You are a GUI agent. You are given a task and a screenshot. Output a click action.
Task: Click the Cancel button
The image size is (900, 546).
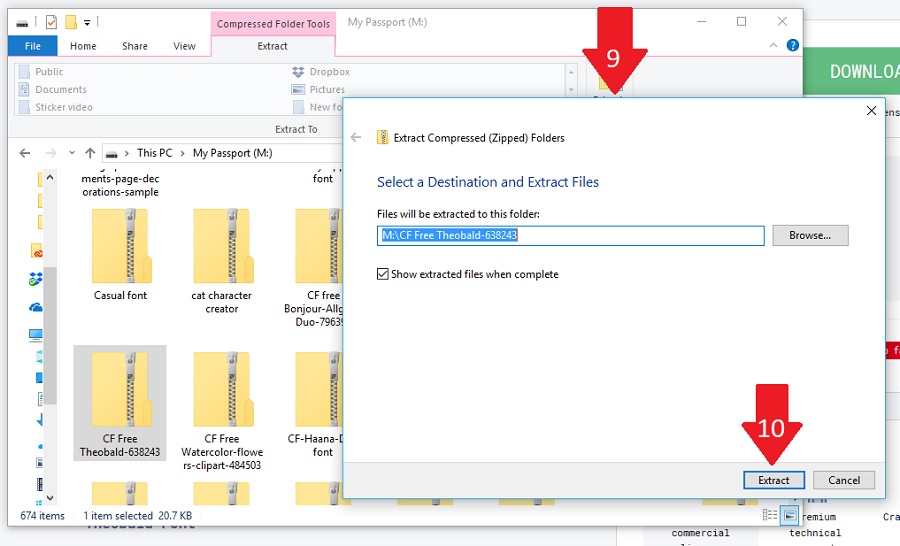(843, 480)
